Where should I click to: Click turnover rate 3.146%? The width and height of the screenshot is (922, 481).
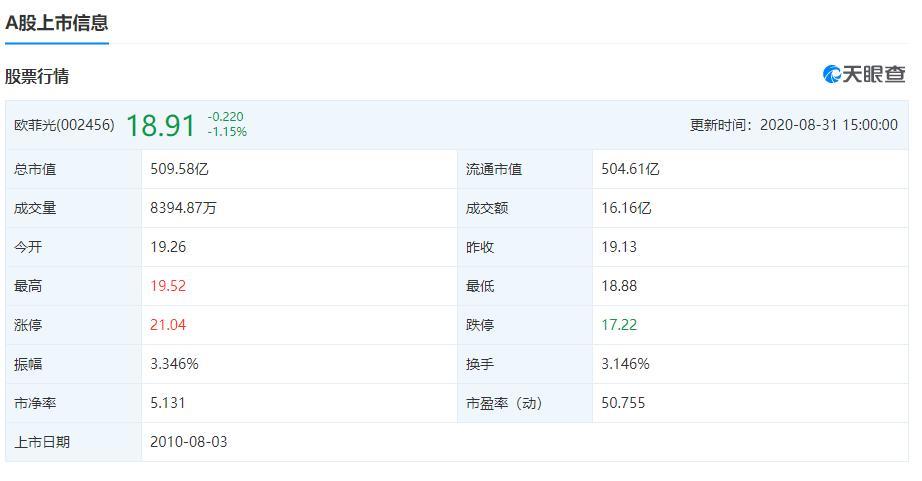click(x=625, y=363)
